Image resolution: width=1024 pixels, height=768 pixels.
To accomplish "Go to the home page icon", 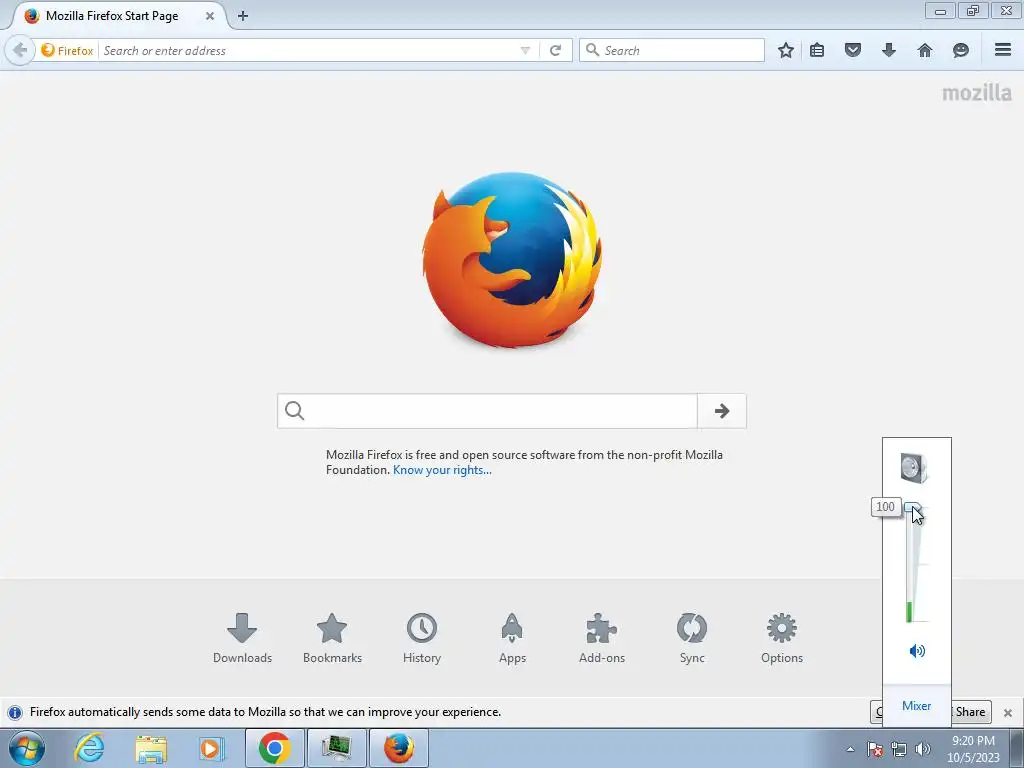I will [925, 50].
